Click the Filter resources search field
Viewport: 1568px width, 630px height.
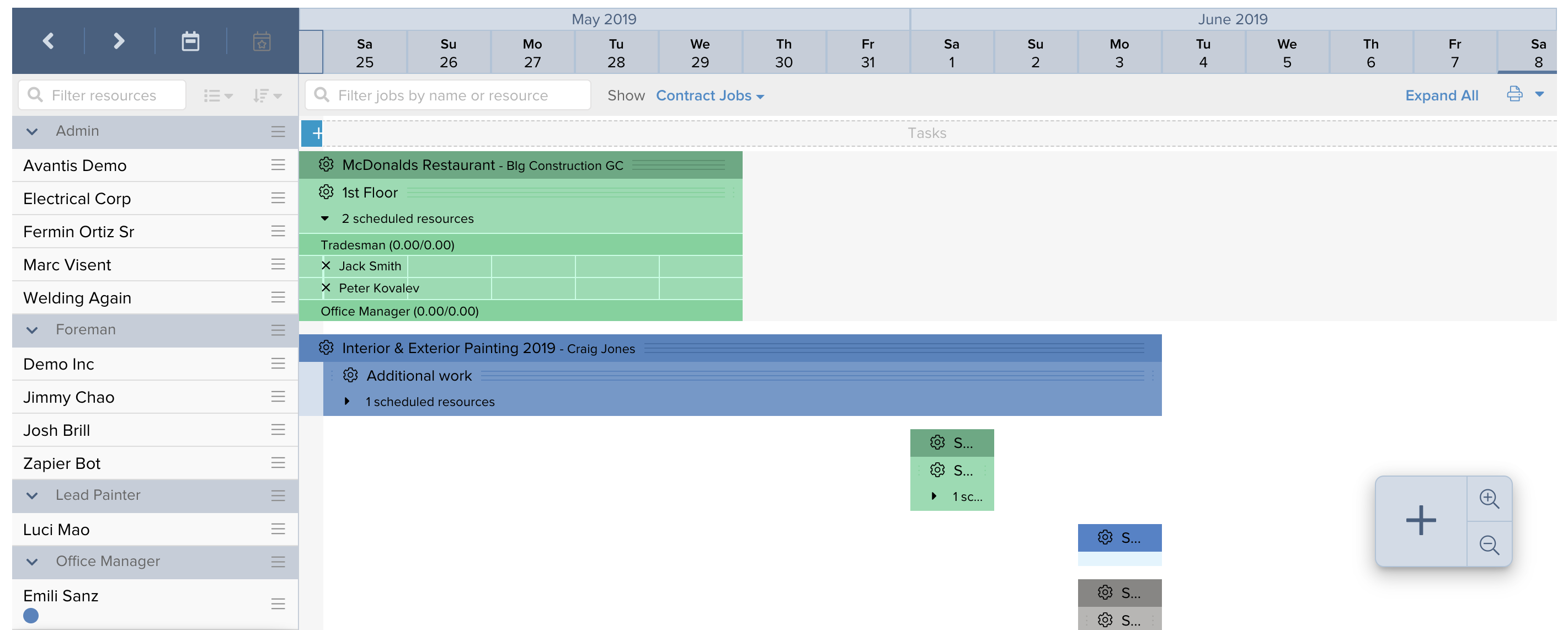[x=102, y=95]
